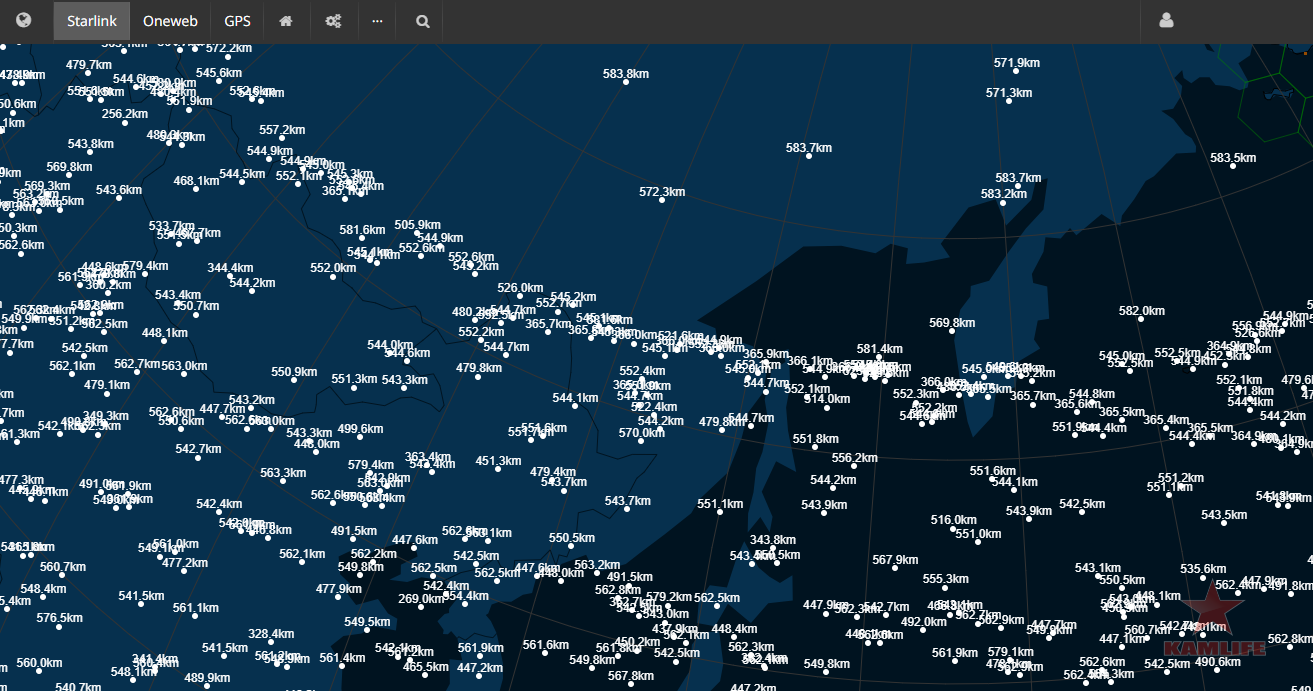Select satellite labeled 582.0km
Viewport: 1313px width, 691px height.
pos(1142,311)
